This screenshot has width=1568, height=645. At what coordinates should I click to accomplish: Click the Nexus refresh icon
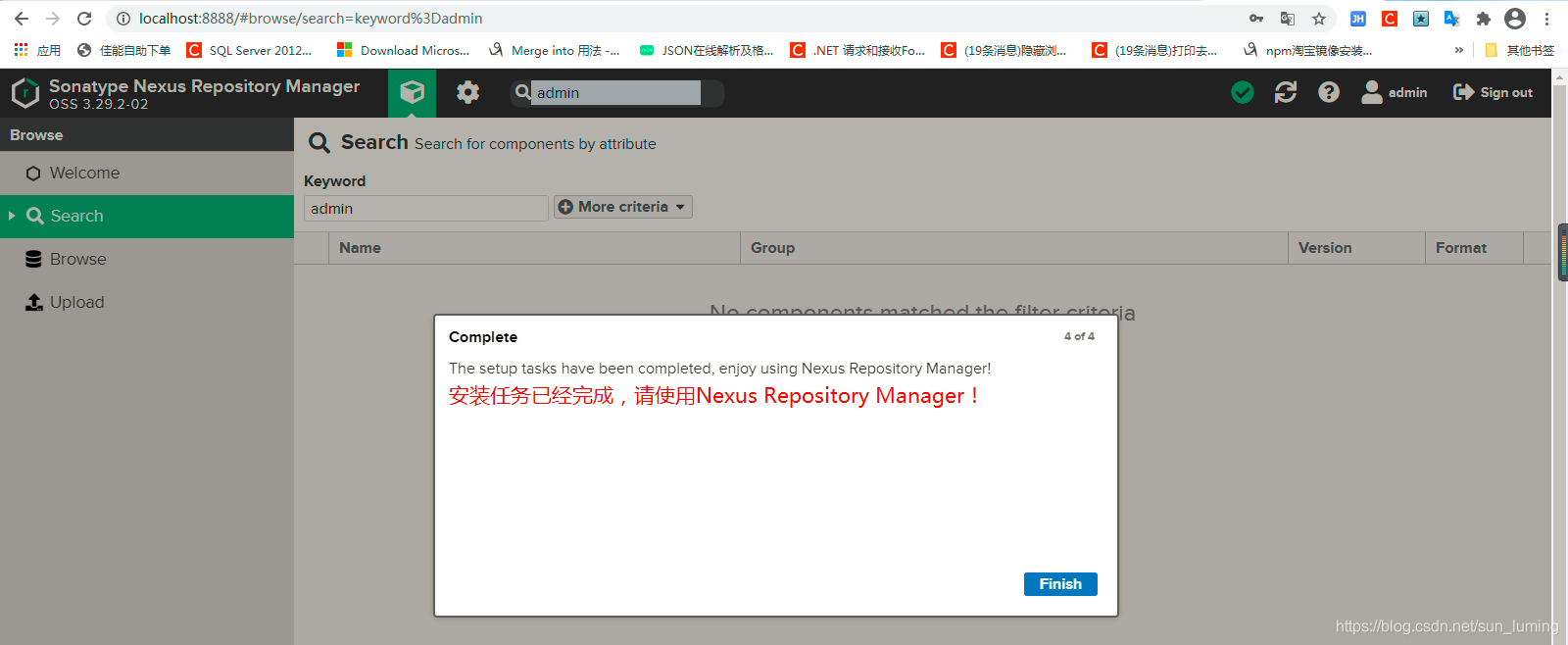[1286, 92]
